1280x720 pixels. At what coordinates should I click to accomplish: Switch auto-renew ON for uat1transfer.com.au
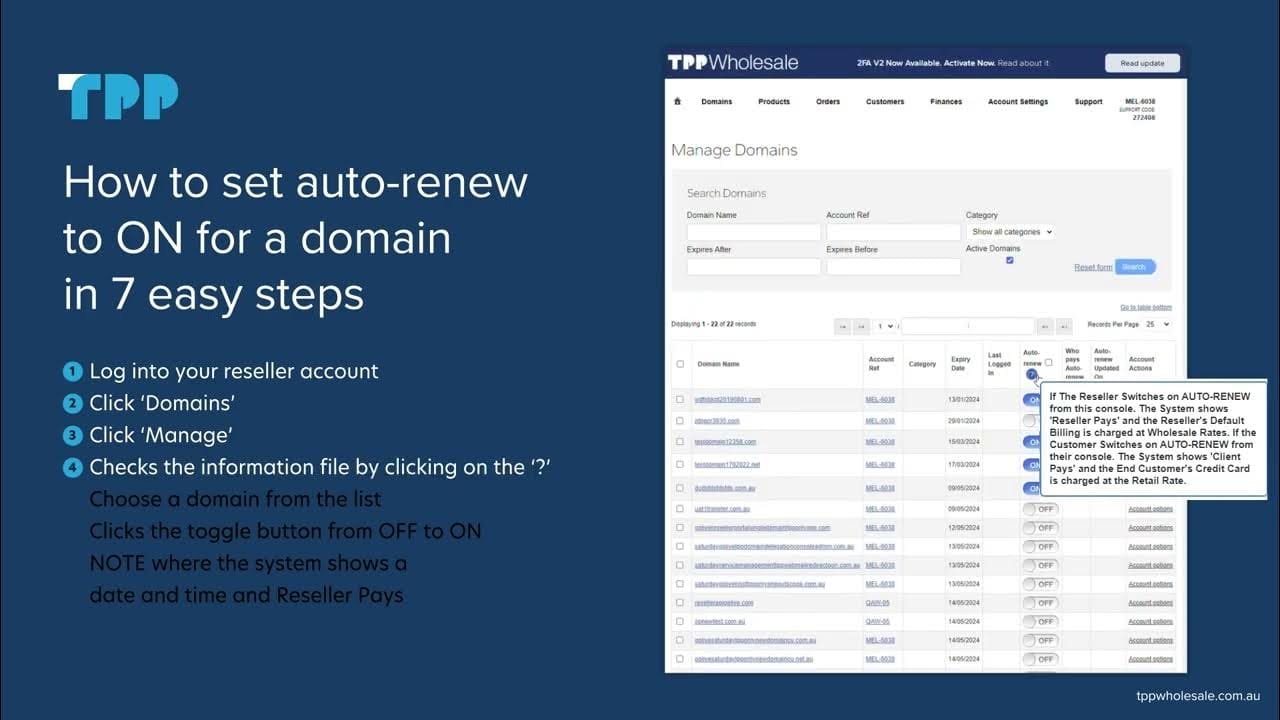tap(1040, 509)
